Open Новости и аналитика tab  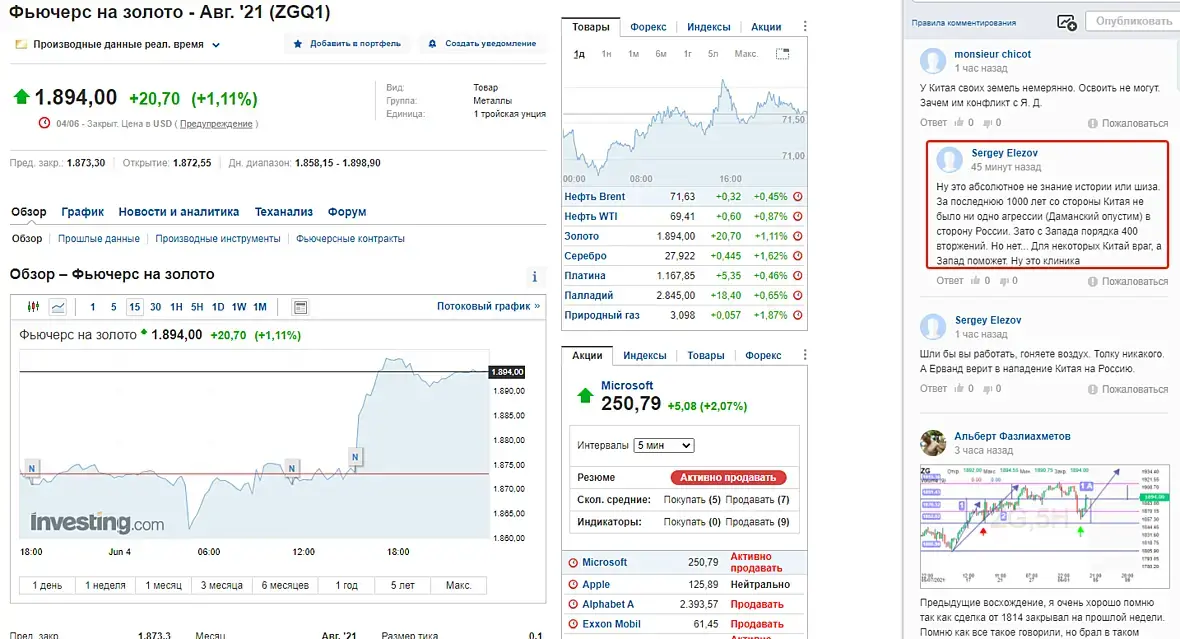[178, 212]
